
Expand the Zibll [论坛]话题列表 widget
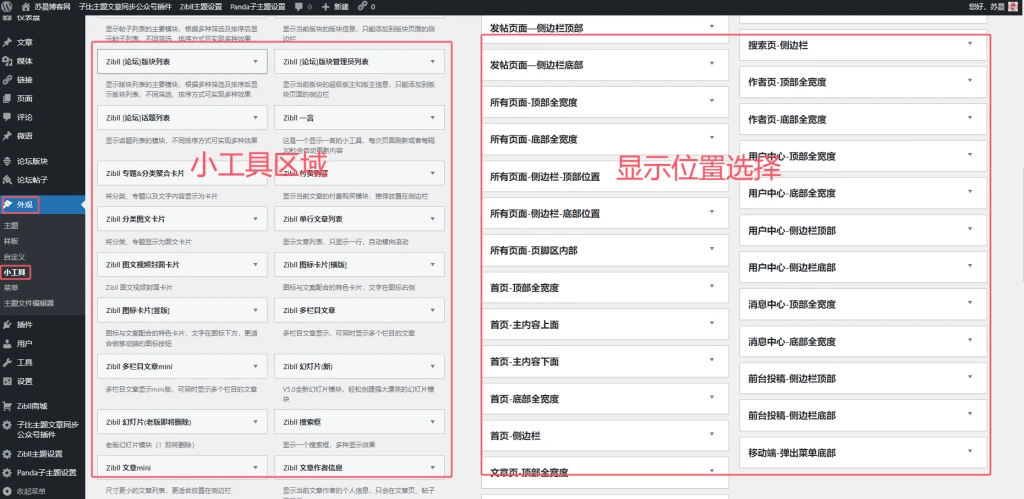(255, 118)
